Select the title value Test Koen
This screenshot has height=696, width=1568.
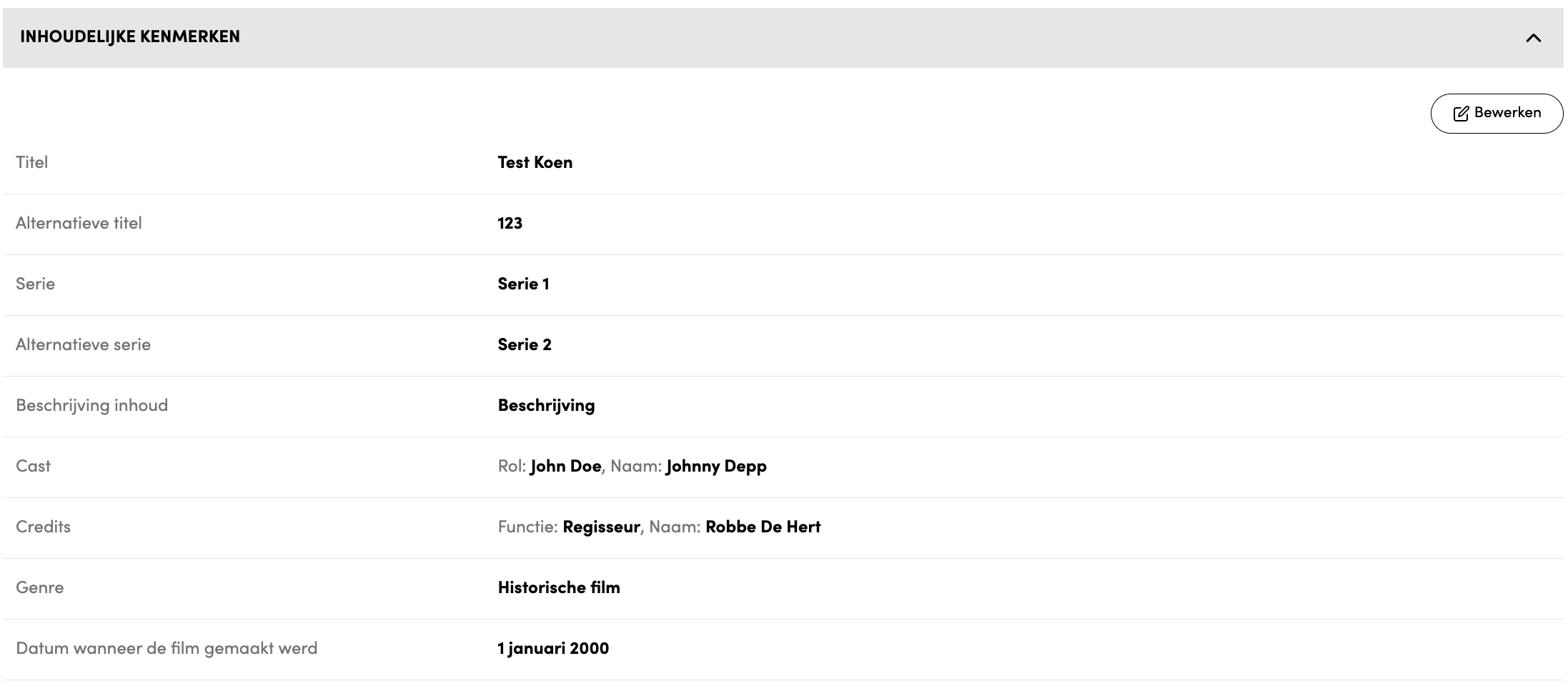535,162
